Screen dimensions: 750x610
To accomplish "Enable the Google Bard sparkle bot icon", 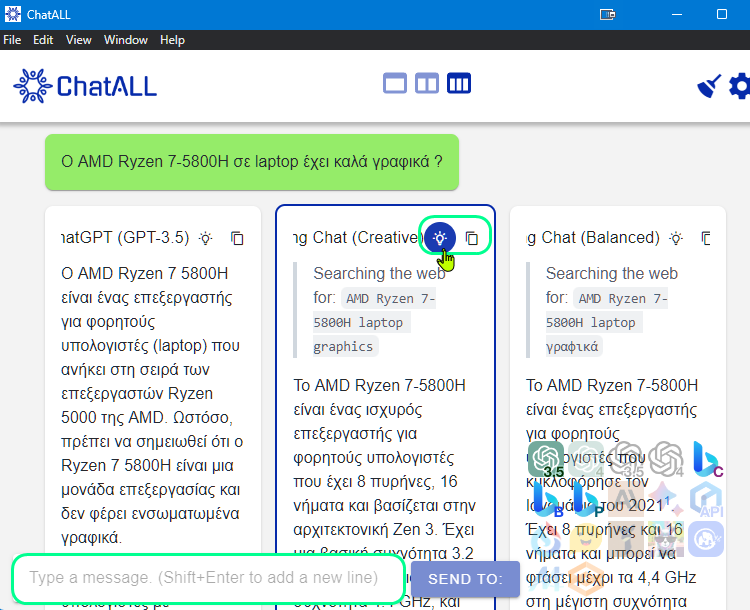I will click(667, 499).
